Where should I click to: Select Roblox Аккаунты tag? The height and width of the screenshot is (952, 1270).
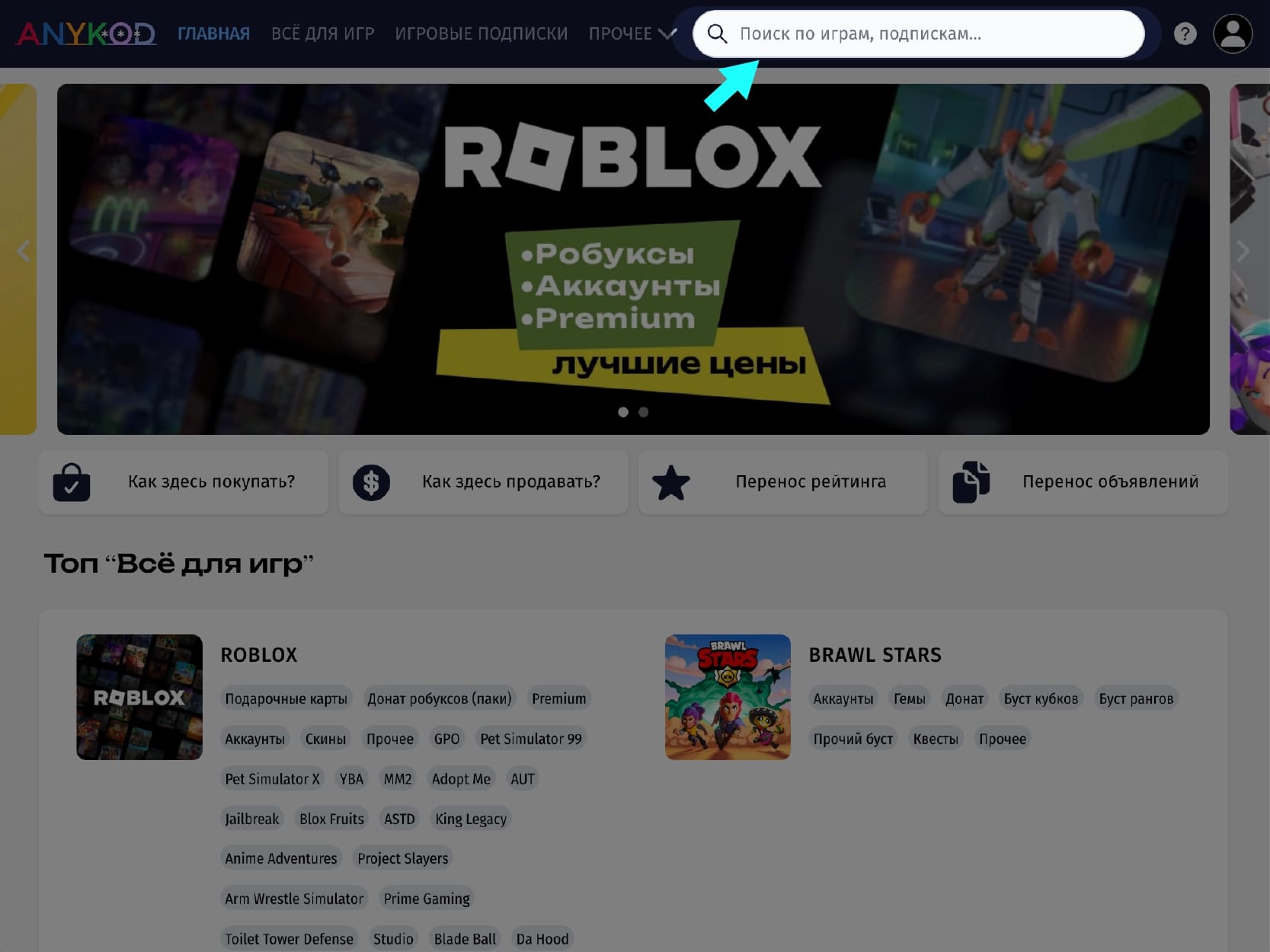pyautogui.click(x=254, y=739)
